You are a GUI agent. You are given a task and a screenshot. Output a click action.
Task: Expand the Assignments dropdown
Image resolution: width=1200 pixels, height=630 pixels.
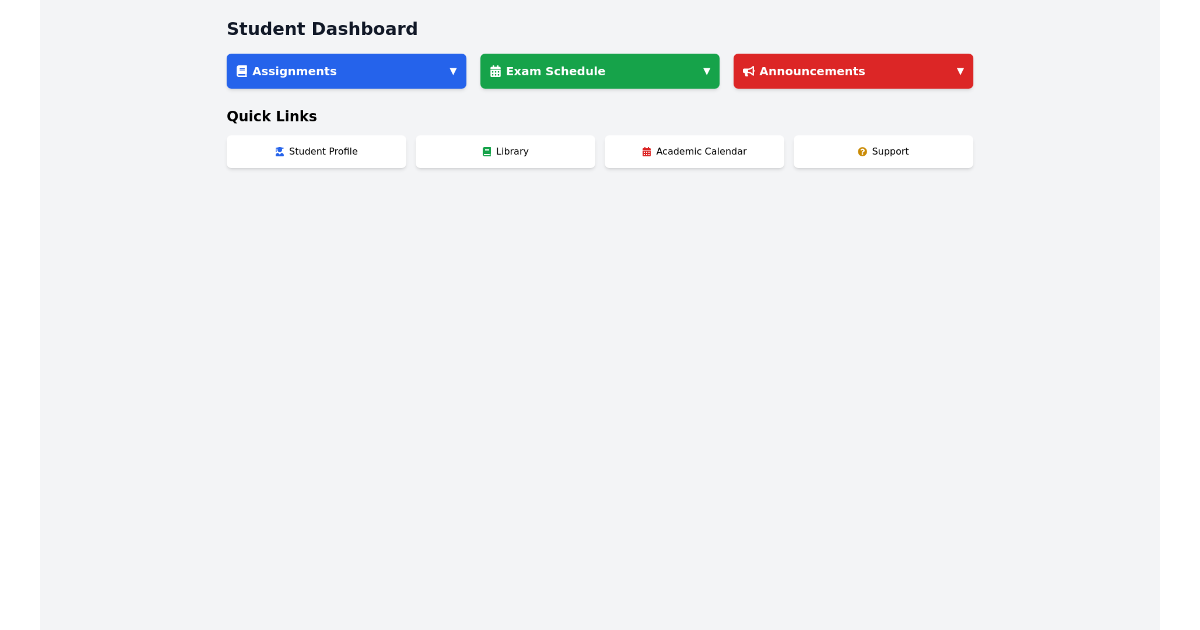346,71
